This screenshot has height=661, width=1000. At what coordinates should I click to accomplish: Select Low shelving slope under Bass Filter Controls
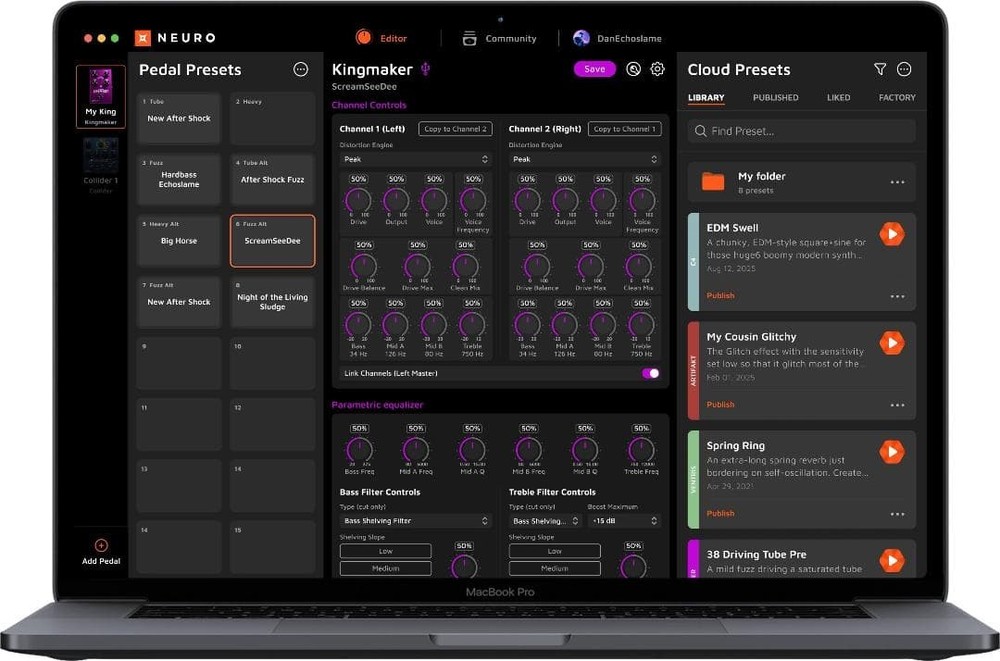[x=385, y=551]
